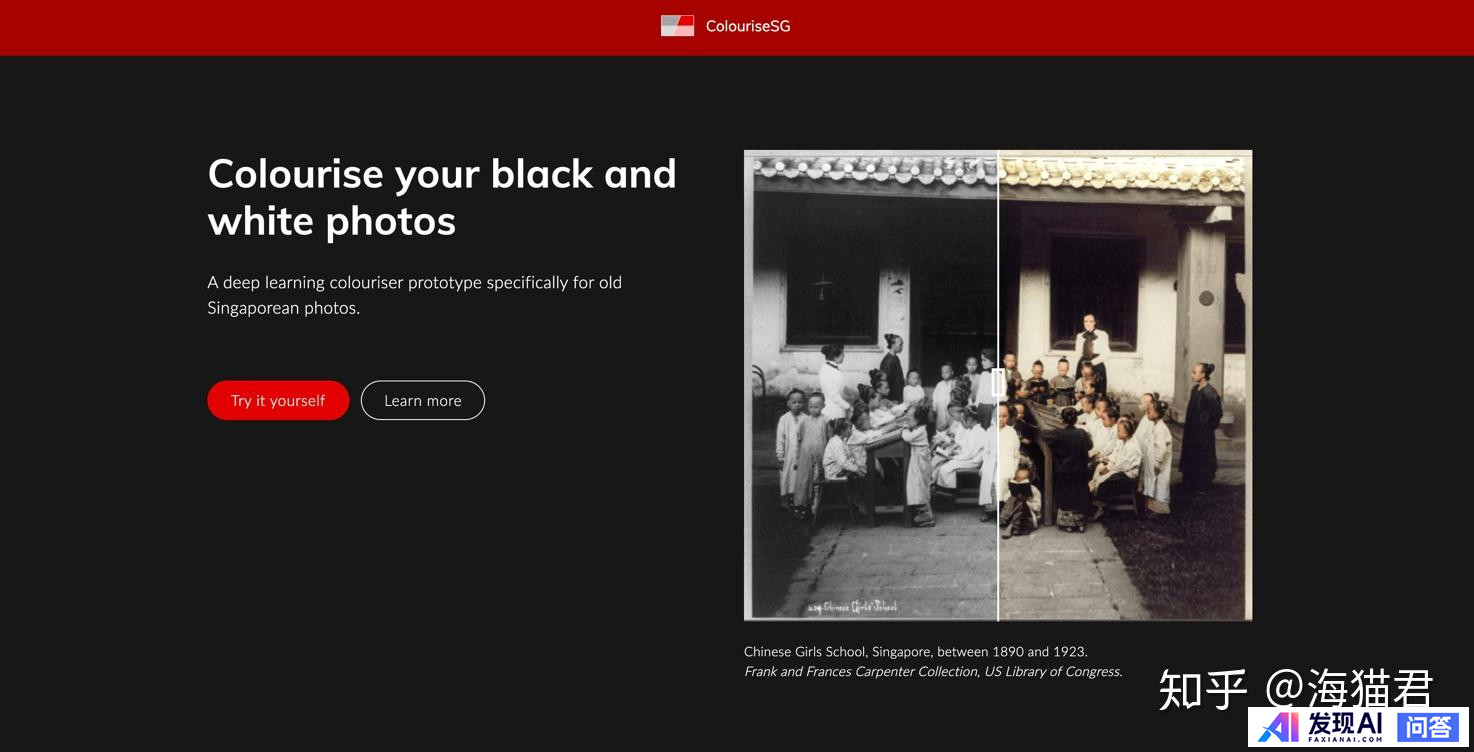Select the Chinese Girls School caption text

[x=915, y=651]
